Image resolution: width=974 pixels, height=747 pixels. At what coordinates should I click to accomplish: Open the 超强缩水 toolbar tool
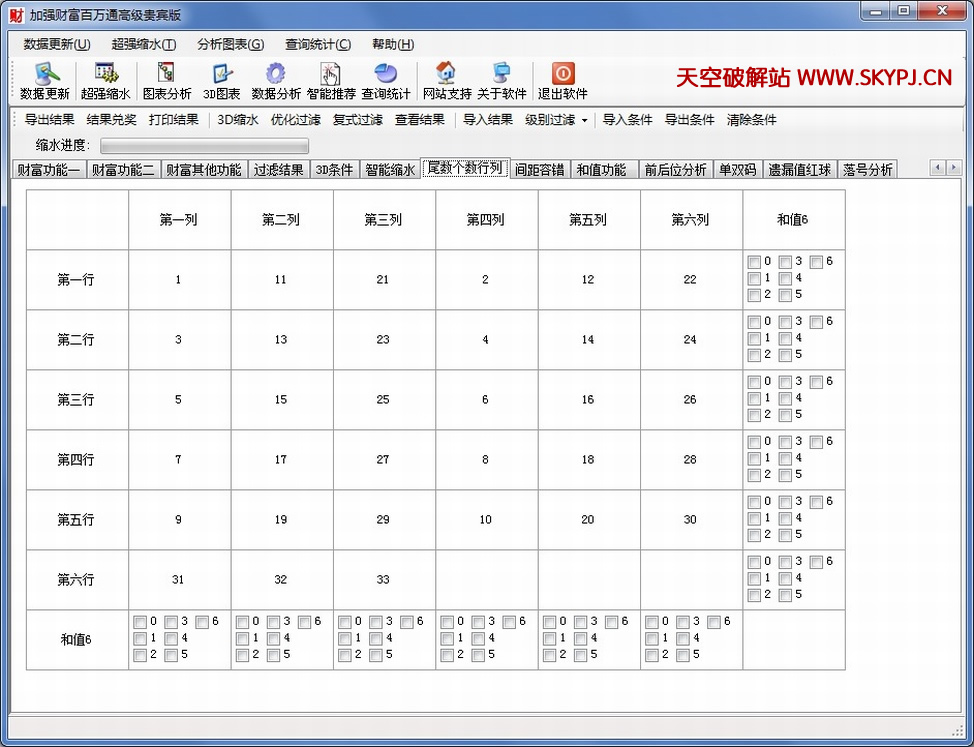click(105, 75)
